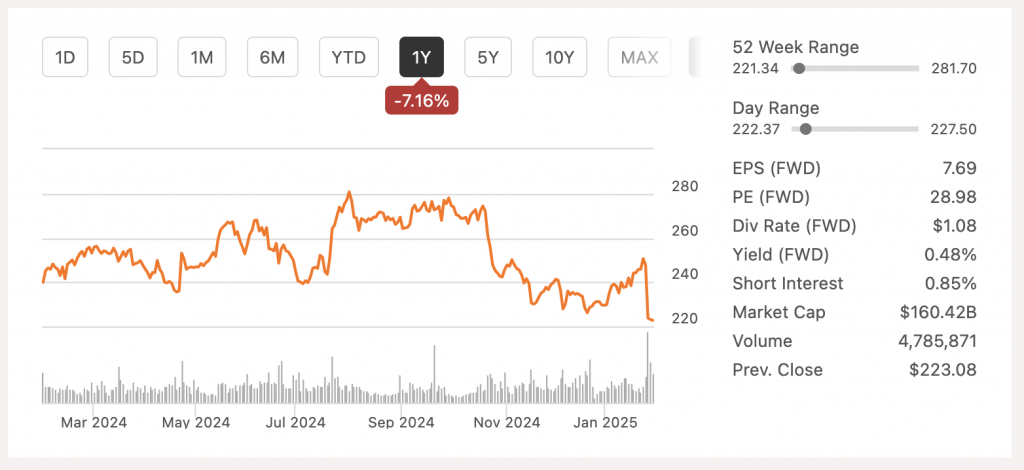Click the Short Interest label
Image resolution: width=1024 pixels, height=470 pixels.
[x=788, y=283]
